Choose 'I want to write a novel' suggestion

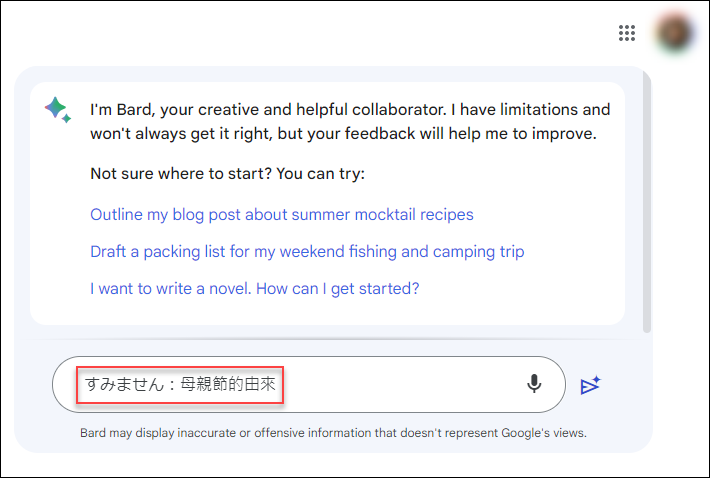pos(254,289)
